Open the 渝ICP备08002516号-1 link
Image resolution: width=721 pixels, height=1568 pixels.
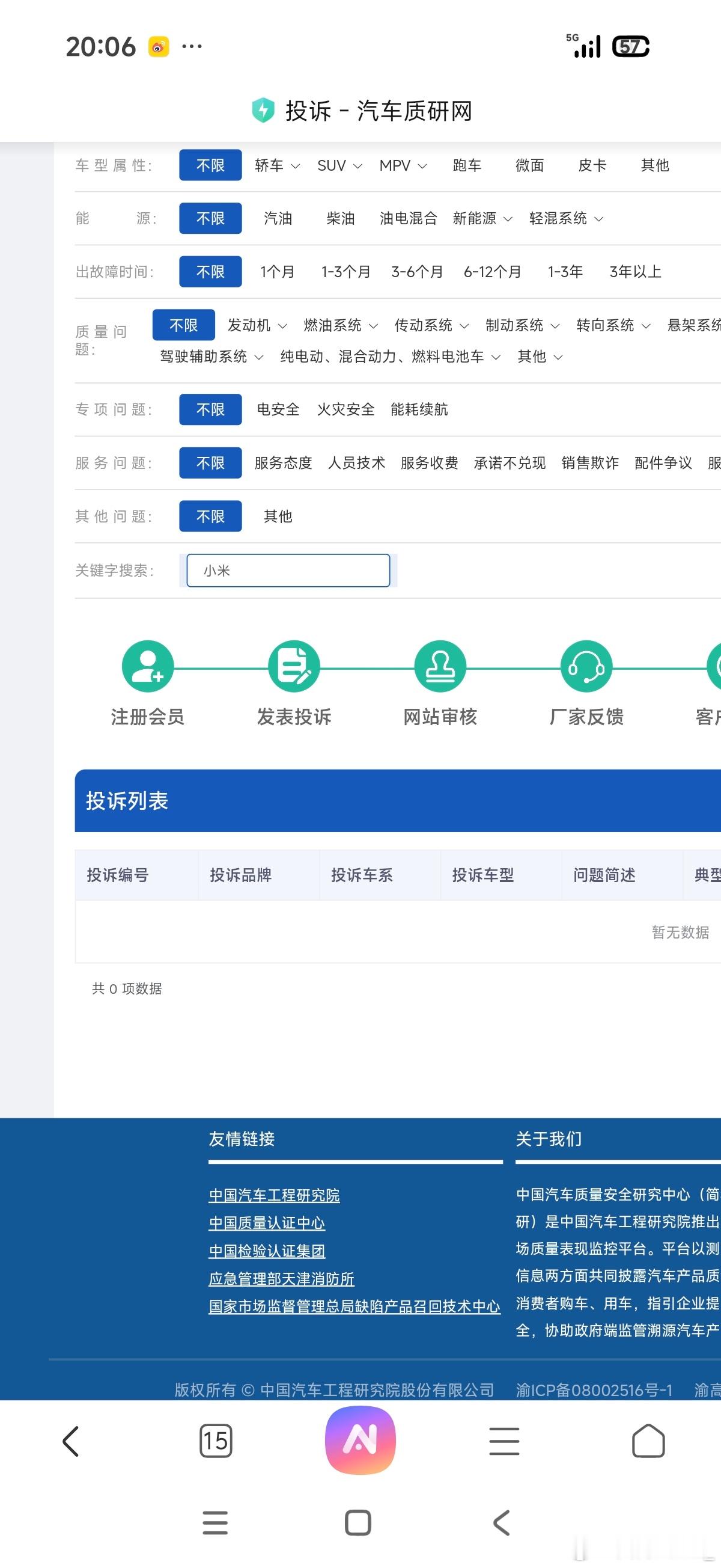point(594,1390)
